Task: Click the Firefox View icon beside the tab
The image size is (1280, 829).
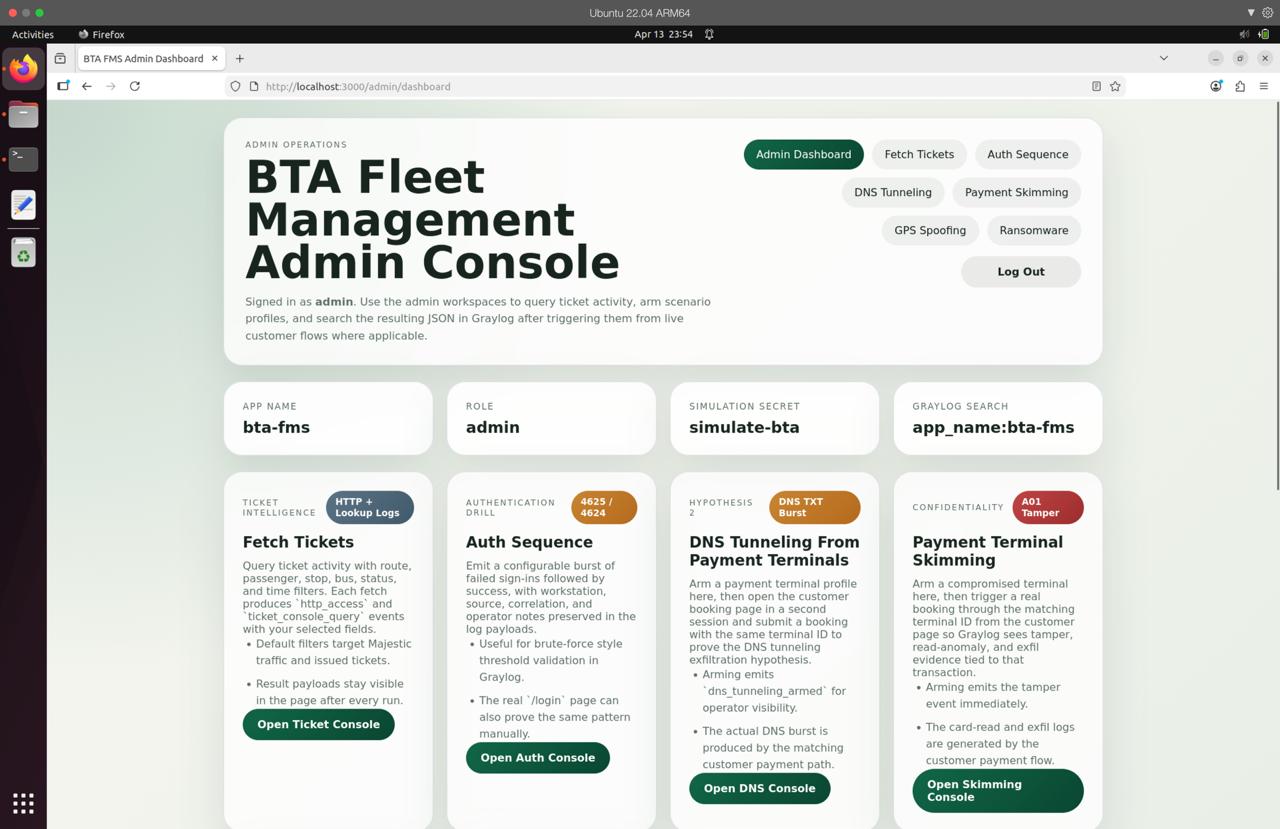Action: coord(60,58)
